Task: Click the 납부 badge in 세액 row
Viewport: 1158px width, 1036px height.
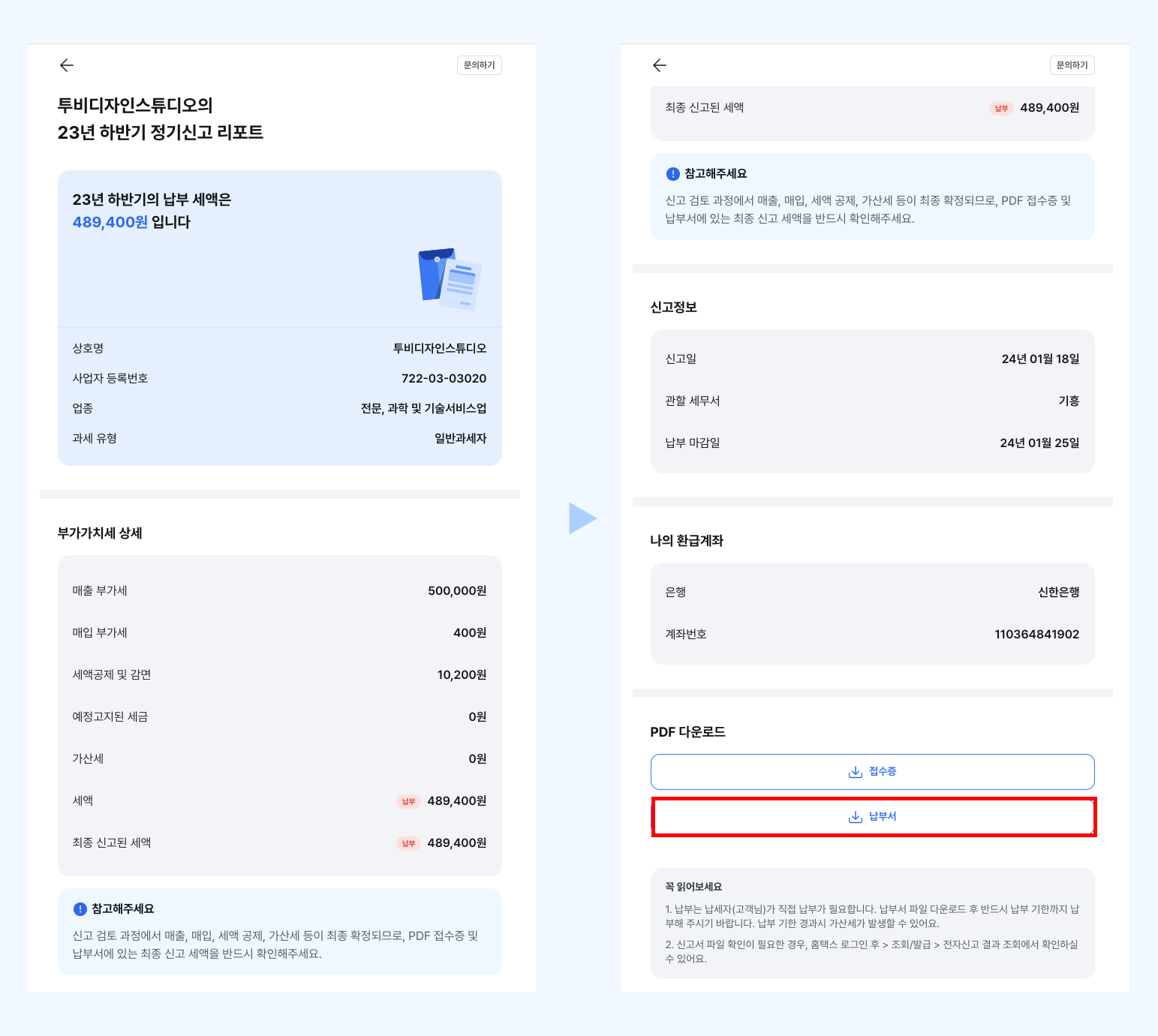Action: coord(408,801)
